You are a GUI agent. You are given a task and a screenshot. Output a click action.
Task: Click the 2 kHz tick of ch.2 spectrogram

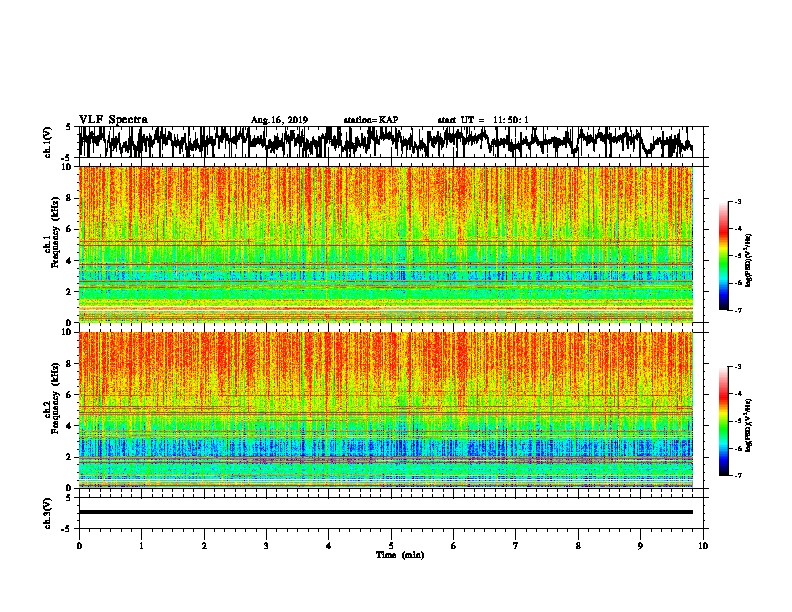[69, 457]
